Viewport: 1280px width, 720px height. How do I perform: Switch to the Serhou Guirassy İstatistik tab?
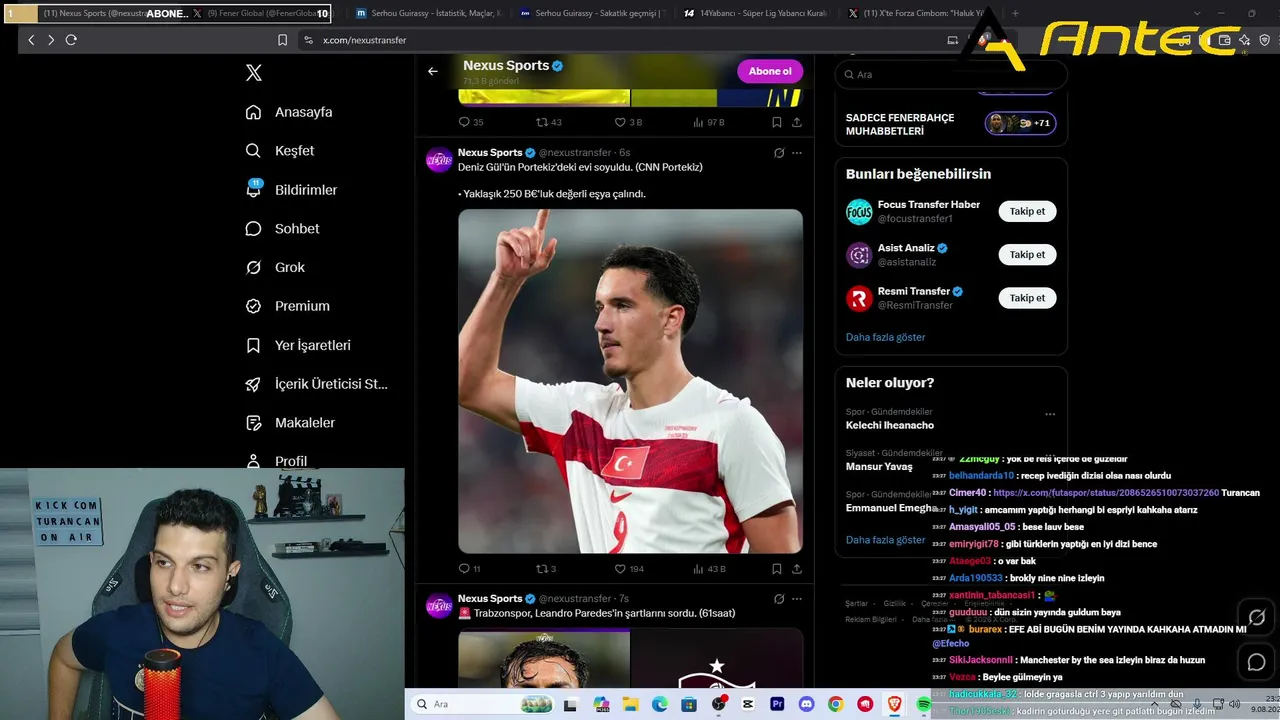[427, 14]
